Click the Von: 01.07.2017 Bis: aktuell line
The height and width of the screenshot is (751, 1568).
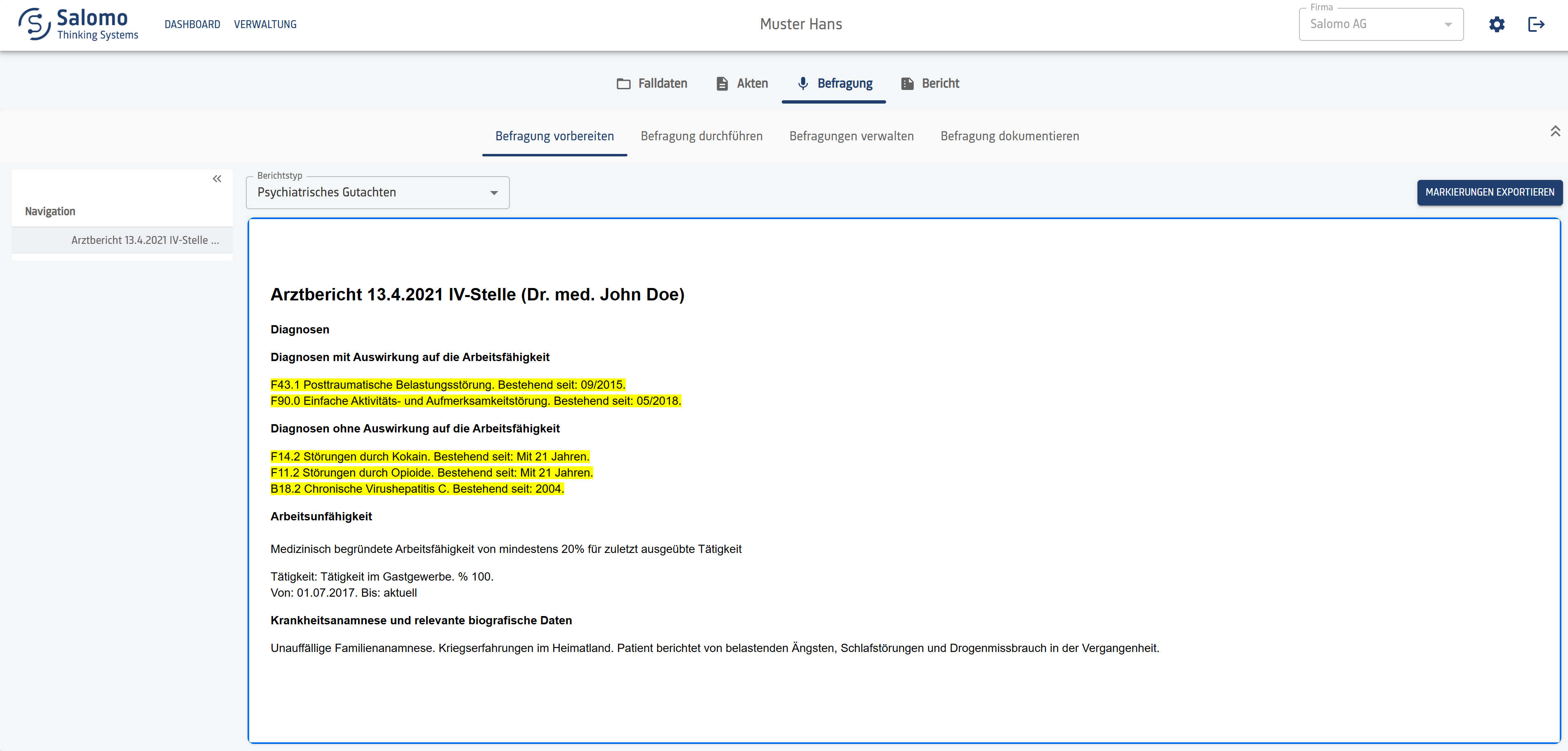(344, 593)
